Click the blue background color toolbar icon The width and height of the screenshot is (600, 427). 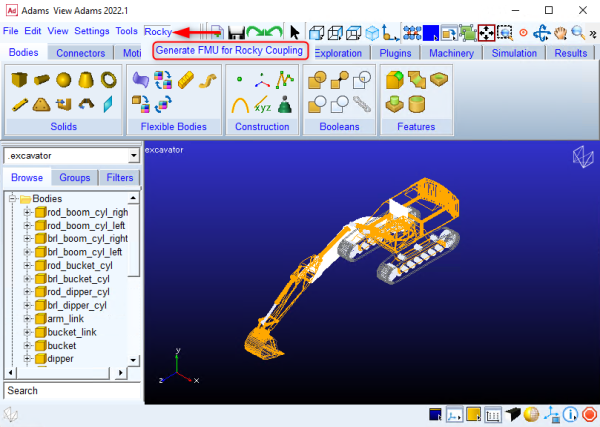(430, 33)
